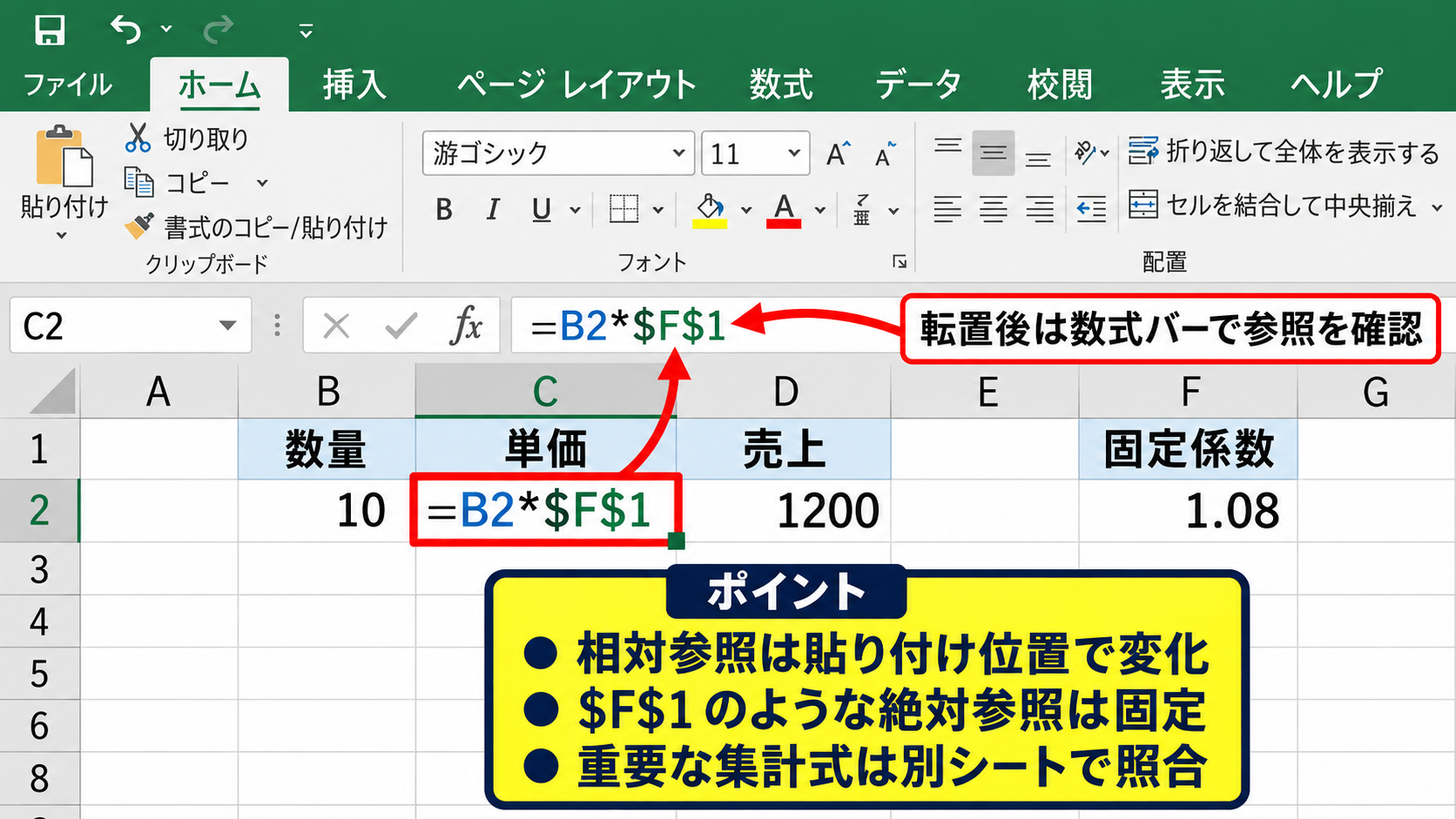Click the コピー button
The width and height of the screenshot is (1456, 819).
179,183
